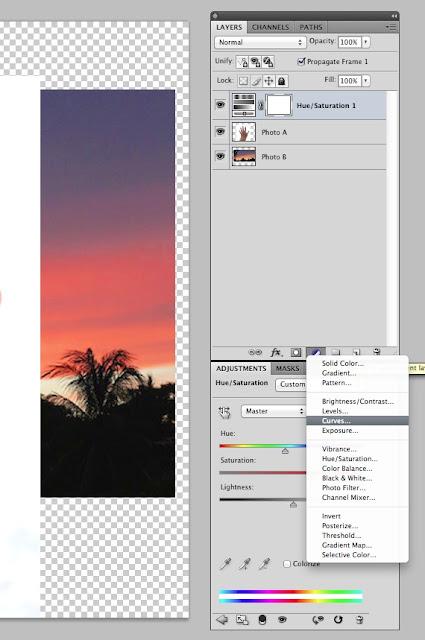The width and height of the screenshot is (425, 640).
Task: Choose Exposure from the adjustment menu
Action: 357,431
